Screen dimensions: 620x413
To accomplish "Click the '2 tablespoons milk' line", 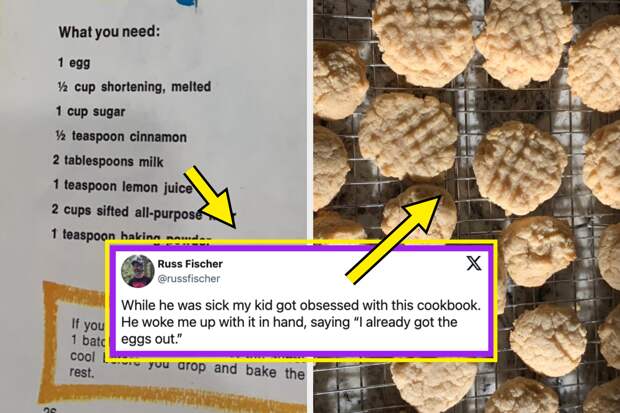I will [108, 161].
